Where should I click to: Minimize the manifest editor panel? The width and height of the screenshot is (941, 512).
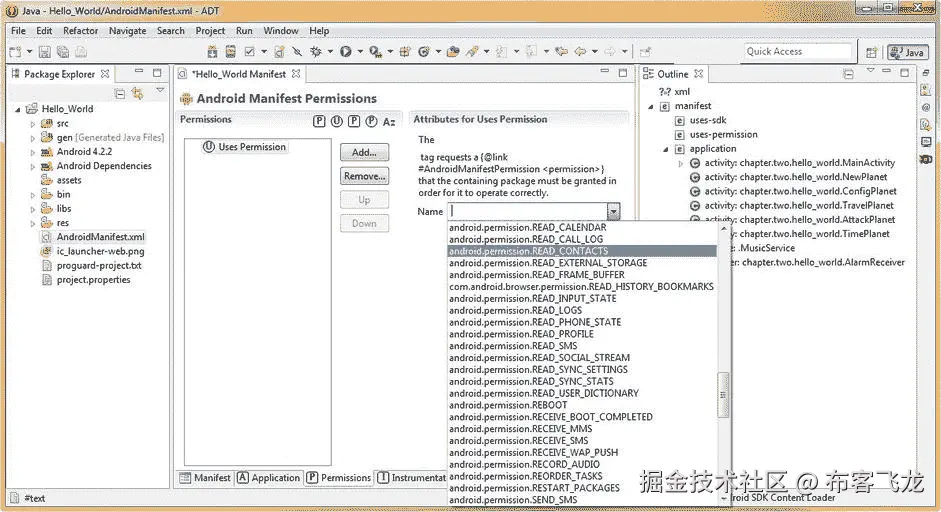point(604,71)
